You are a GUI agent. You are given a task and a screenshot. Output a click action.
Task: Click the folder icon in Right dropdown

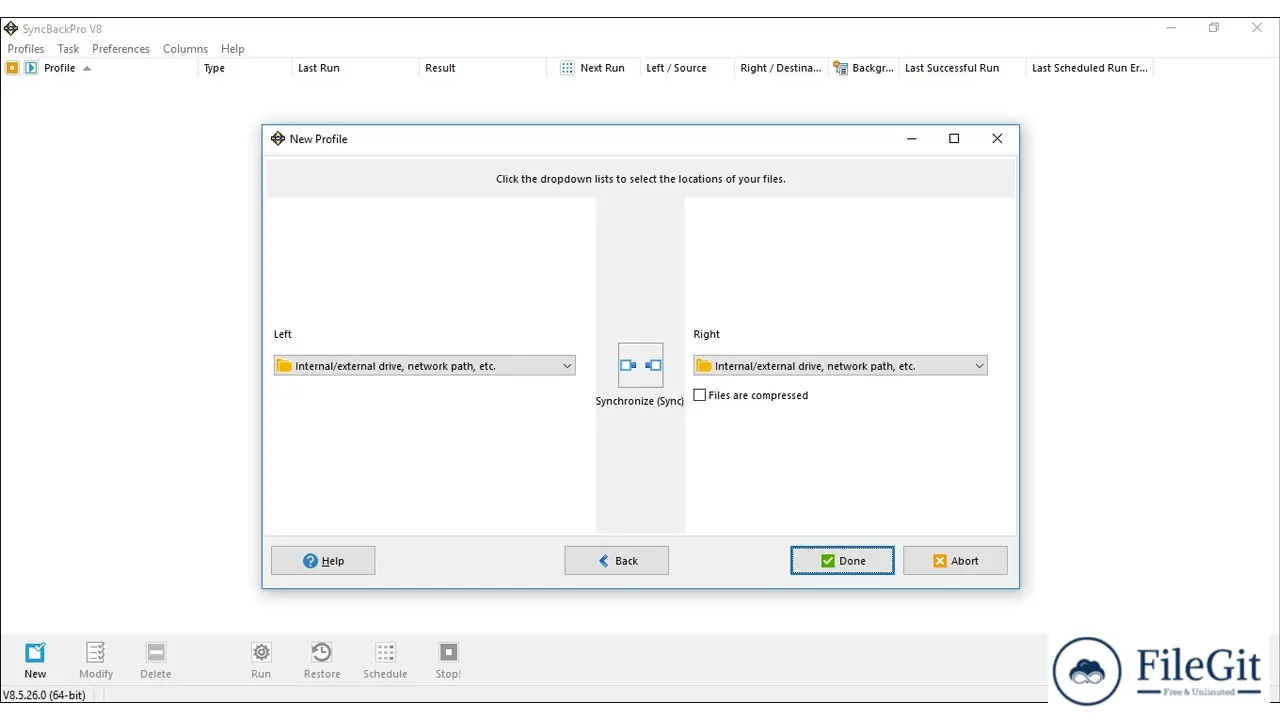[704, 366]
